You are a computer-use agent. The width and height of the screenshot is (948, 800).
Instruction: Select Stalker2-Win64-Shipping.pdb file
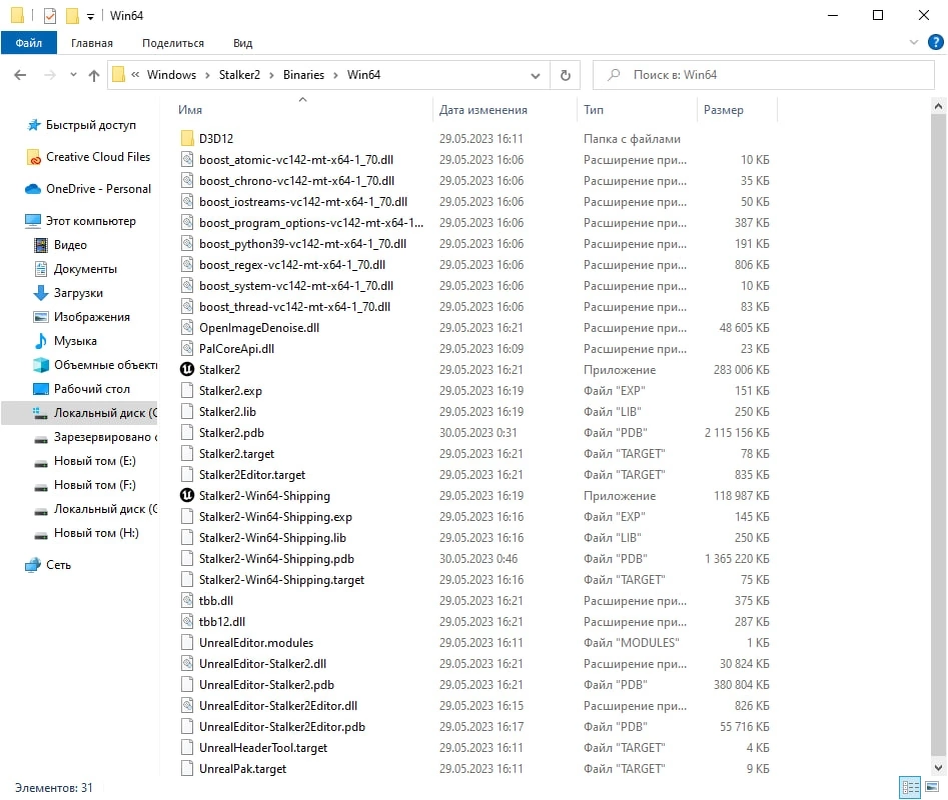point(276,559)
